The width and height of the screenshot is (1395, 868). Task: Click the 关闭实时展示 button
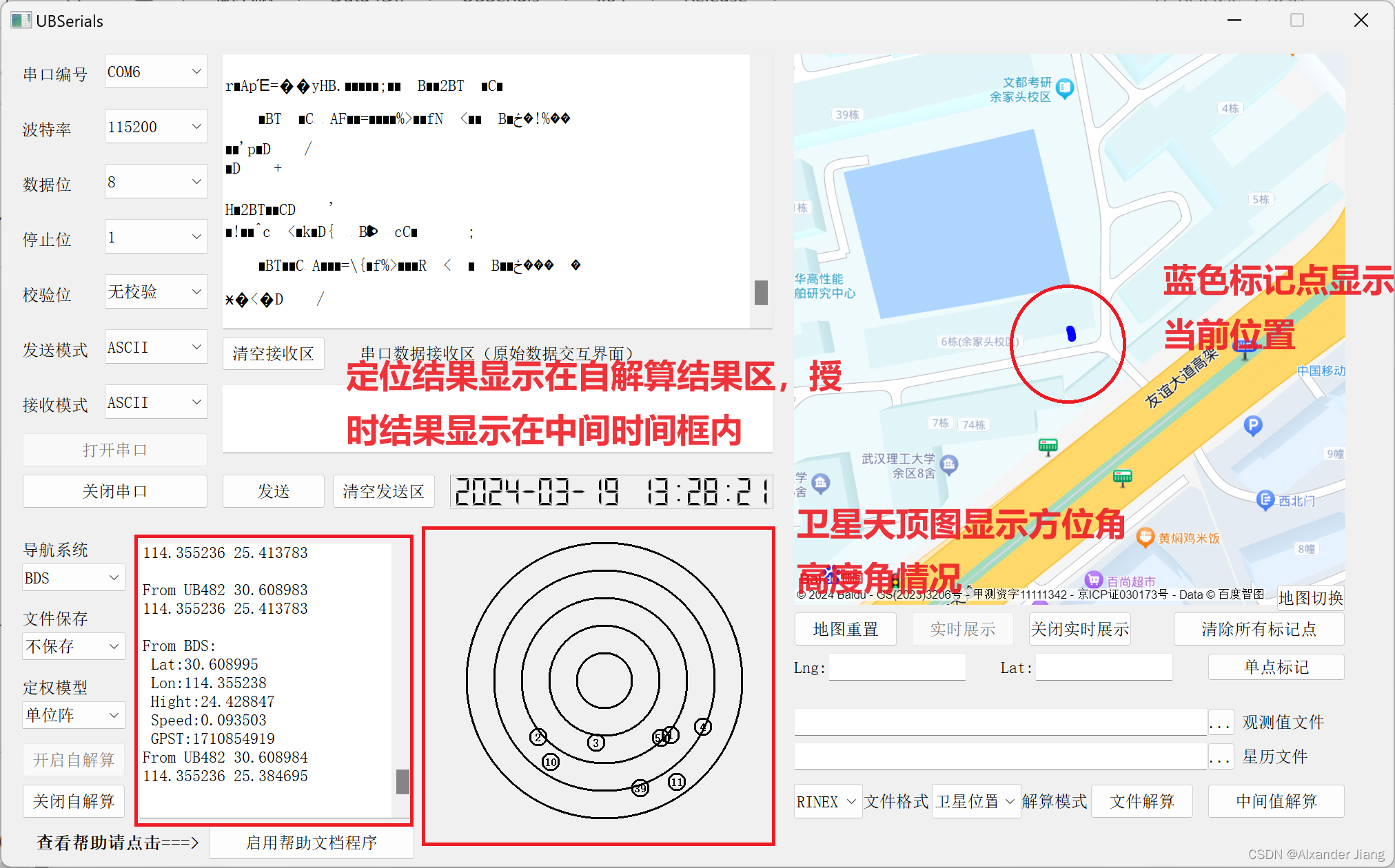tap(1080, 629)
